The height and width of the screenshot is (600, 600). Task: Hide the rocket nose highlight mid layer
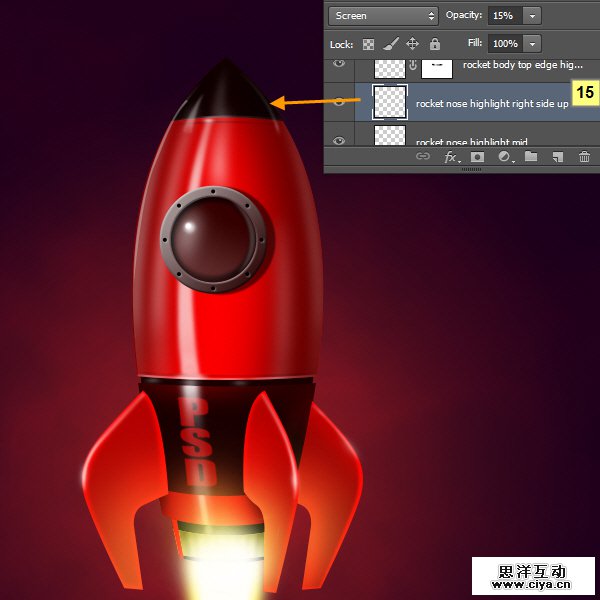click(339, 141)
